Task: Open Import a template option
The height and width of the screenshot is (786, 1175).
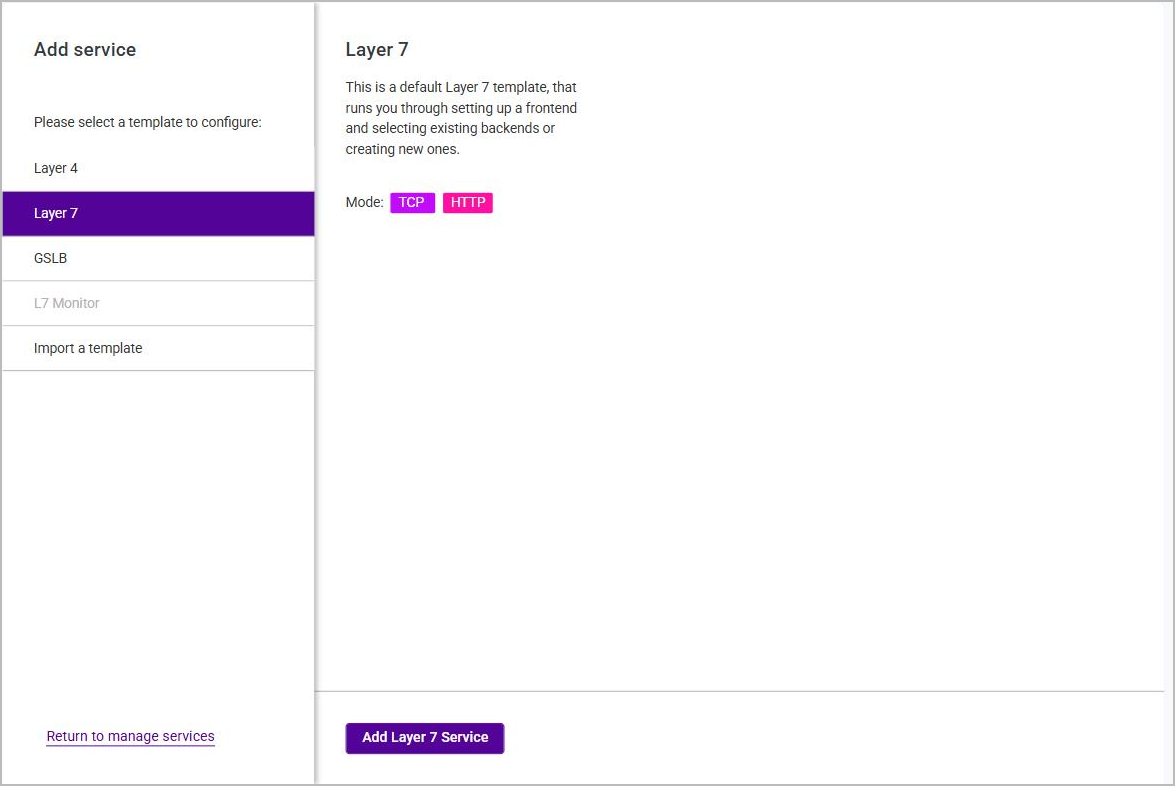Action: point(158,348)
